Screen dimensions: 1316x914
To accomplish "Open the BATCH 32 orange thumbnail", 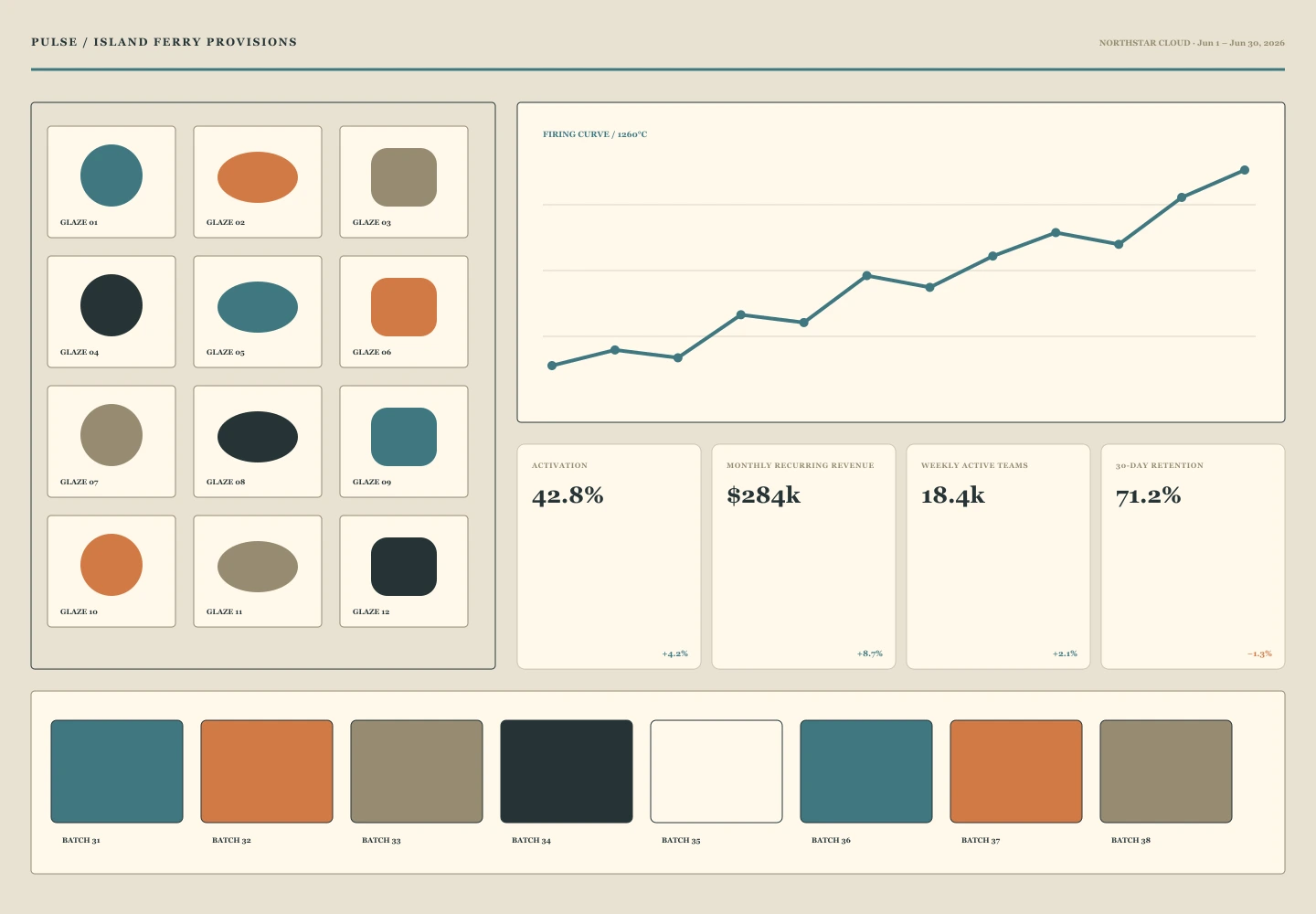I will point(267,771).
